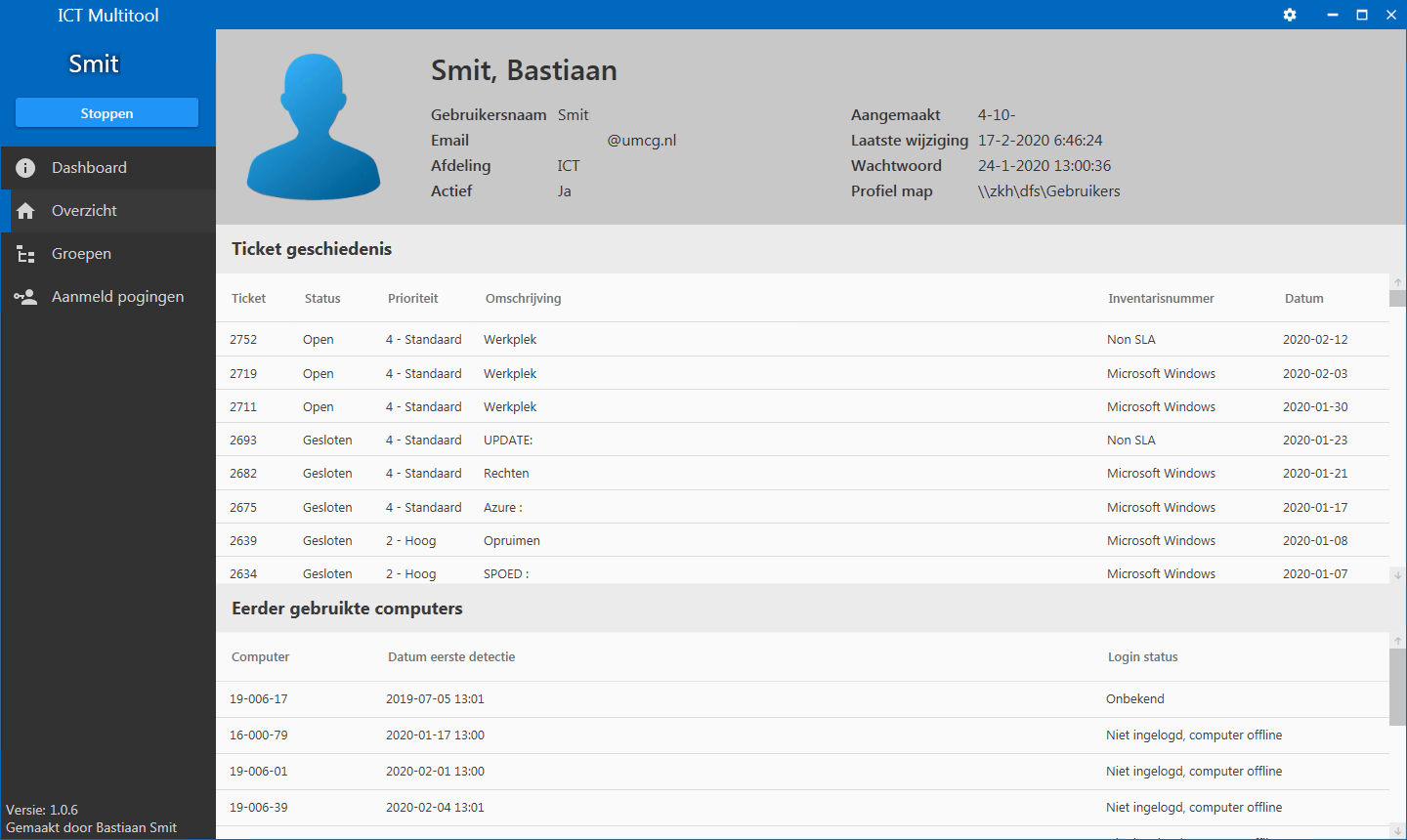Go to Groepen in sidebar
Image resolution: width=1407 pixels, height=840 pixels.
(81, 254)
